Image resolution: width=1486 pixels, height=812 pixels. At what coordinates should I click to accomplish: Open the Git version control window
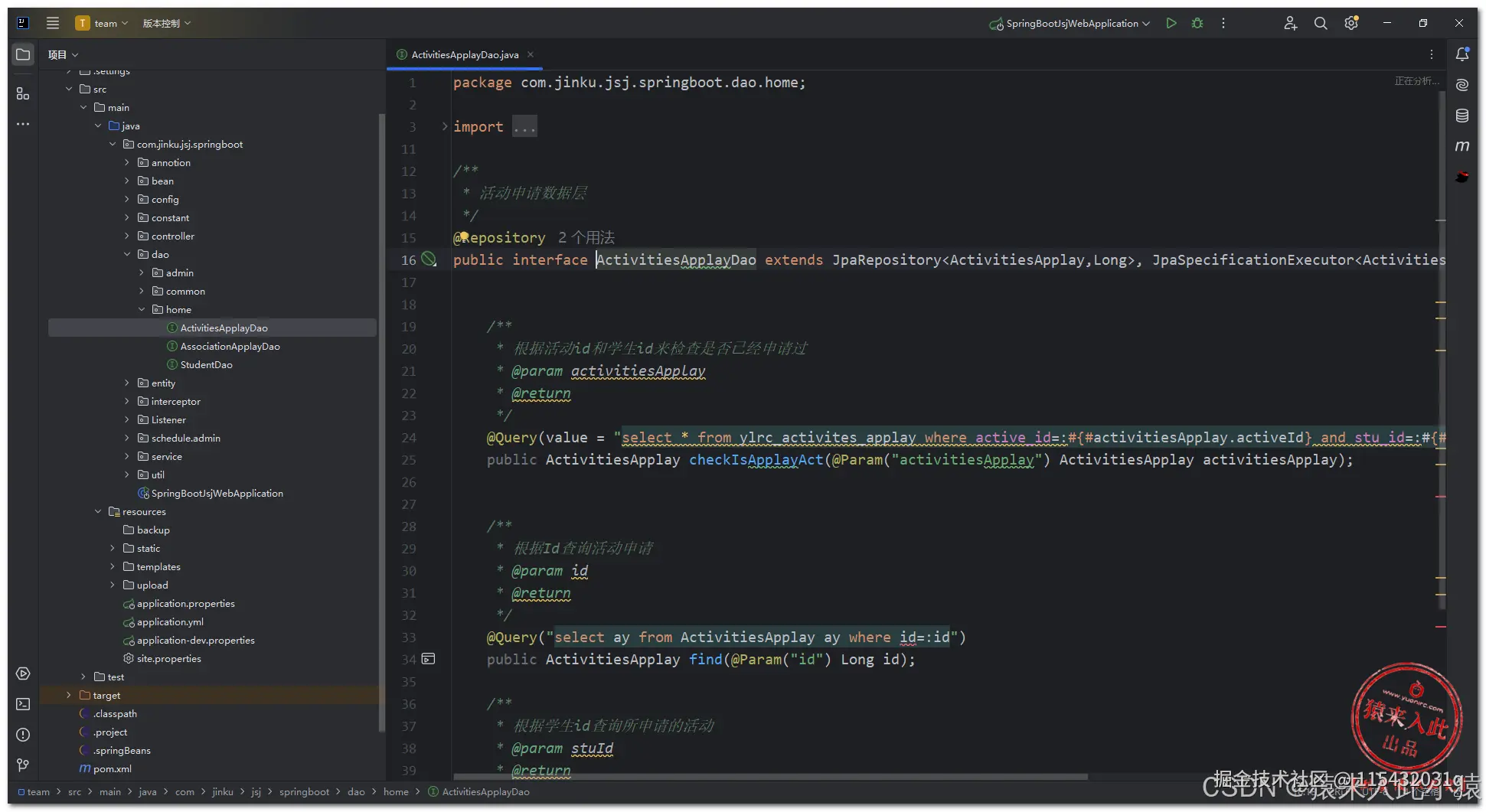click(23, 765)
